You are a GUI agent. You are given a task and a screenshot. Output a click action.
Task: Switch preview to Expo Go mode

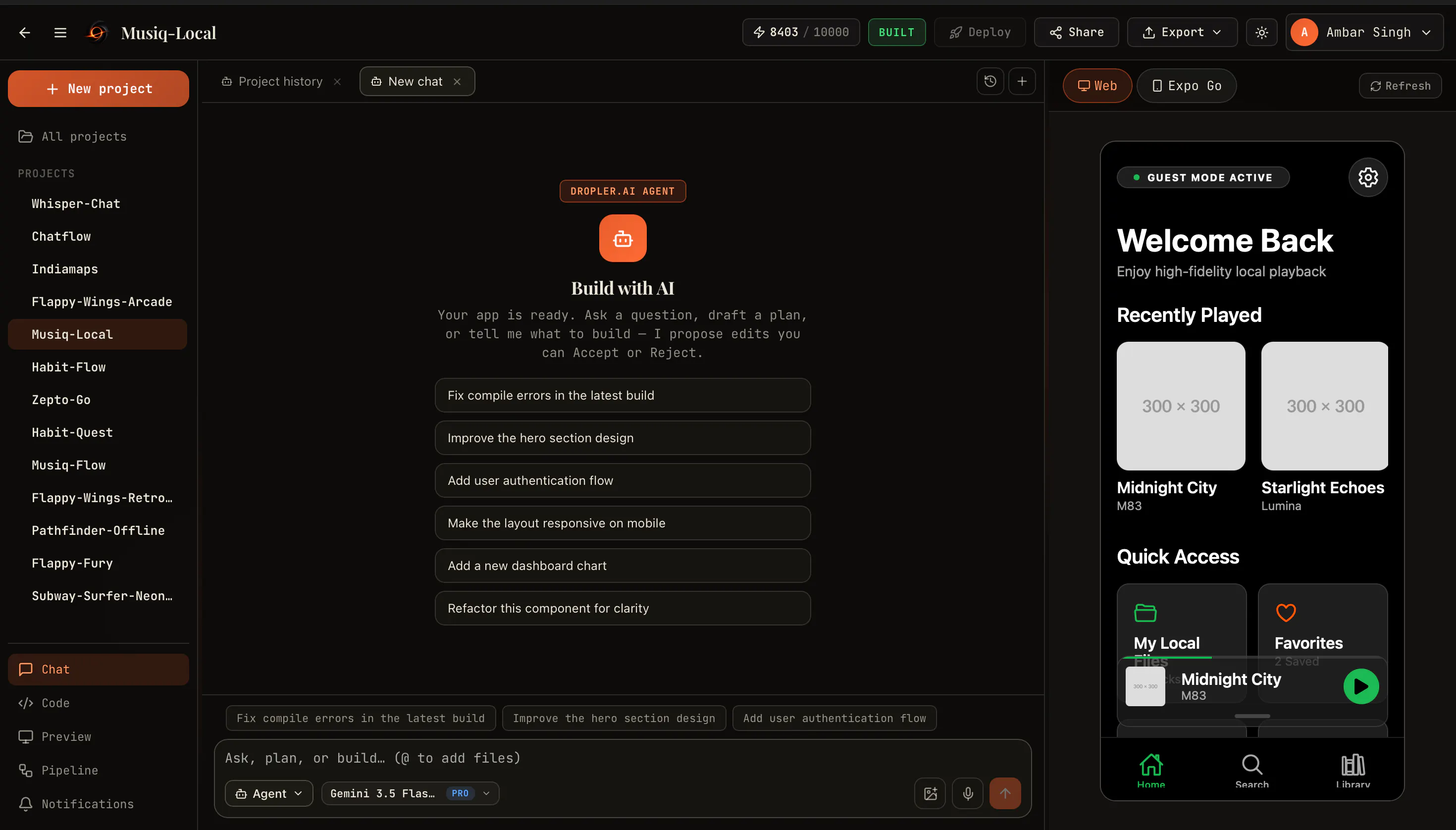pyautogui.click(x=1187, y=86)
